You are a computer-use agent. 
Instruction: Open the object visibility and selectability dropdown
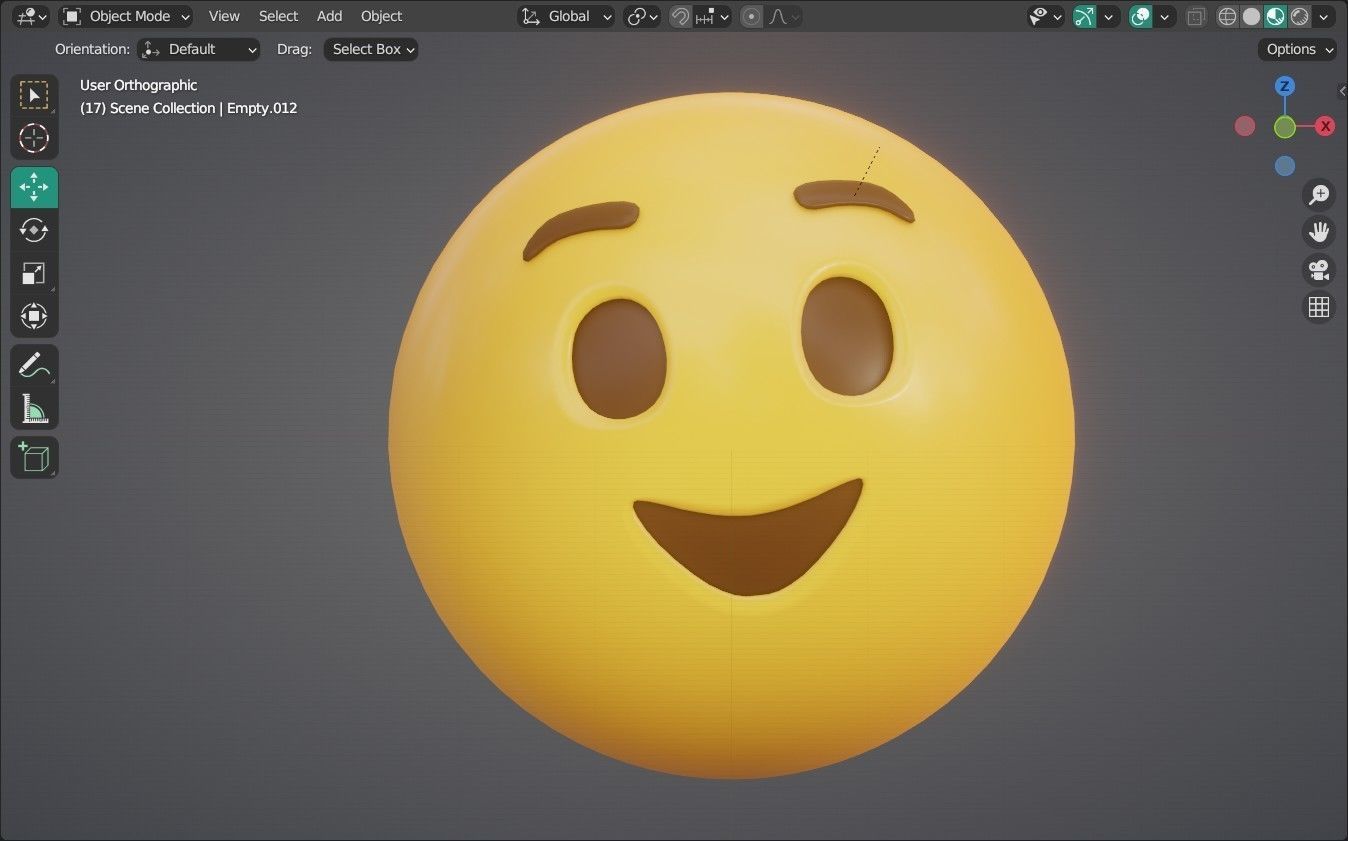[x=1046, y=16]
